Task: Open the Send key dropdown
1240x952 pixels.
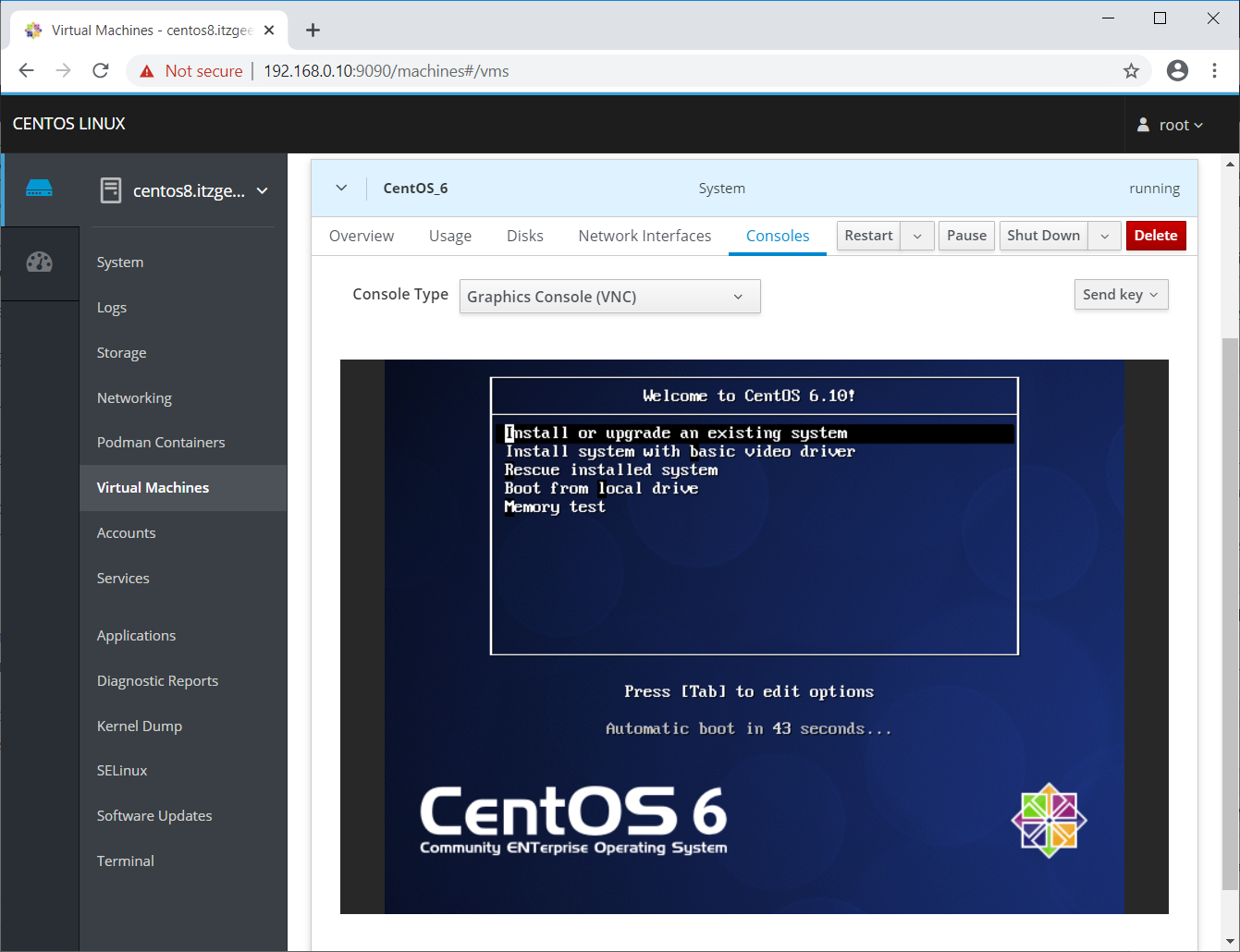Action: pos(1121,295)
